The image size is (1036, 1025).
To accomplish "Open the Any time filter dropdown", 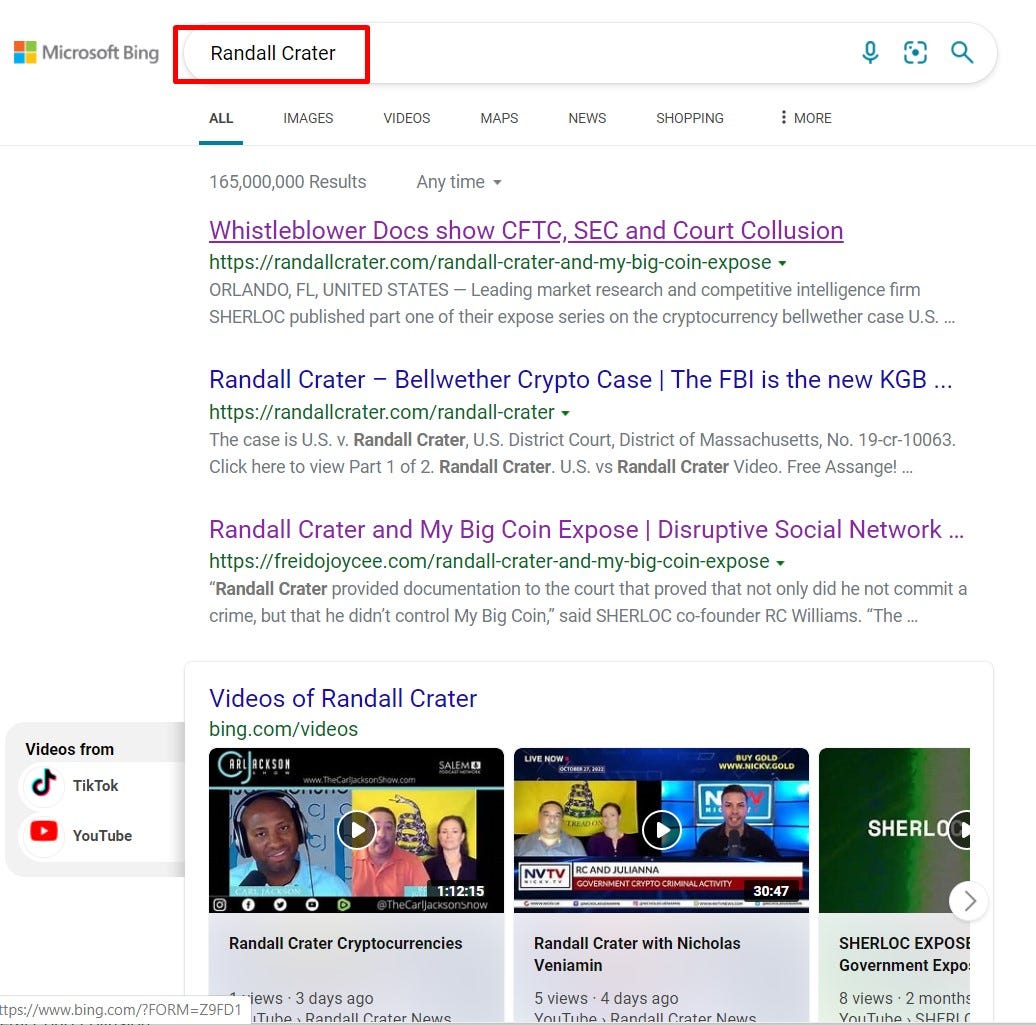I will point(459,182).
